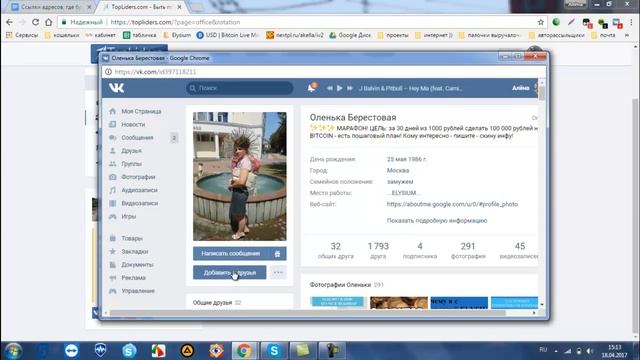640x360 pixels.
Task: Click the 4 подписчика counter
Action: point(420,251)
